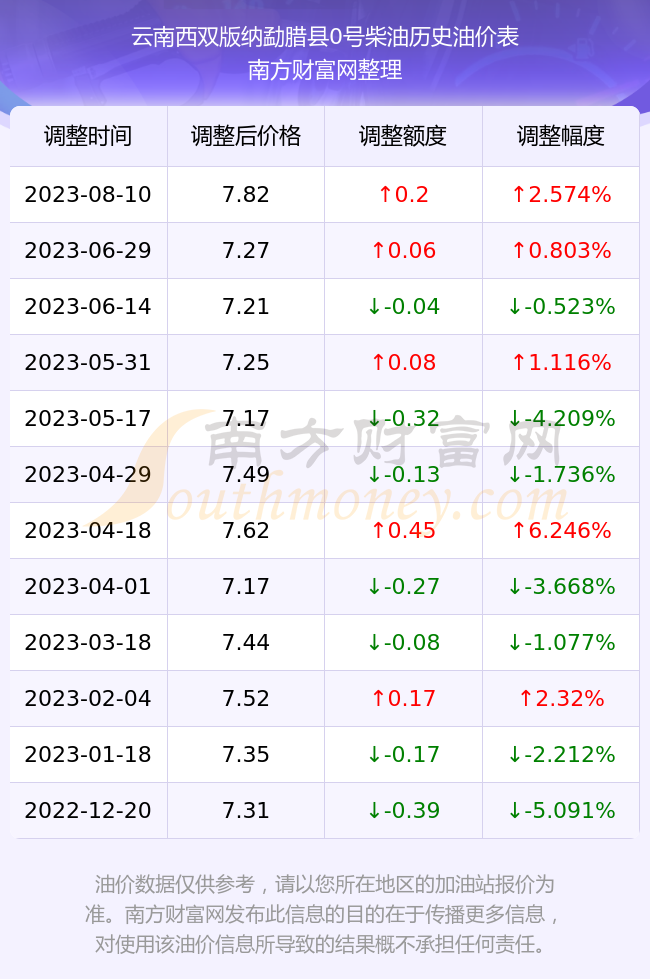
Task: Click the ↓-0.04 green adjustment value
Action: pos(403,306)
